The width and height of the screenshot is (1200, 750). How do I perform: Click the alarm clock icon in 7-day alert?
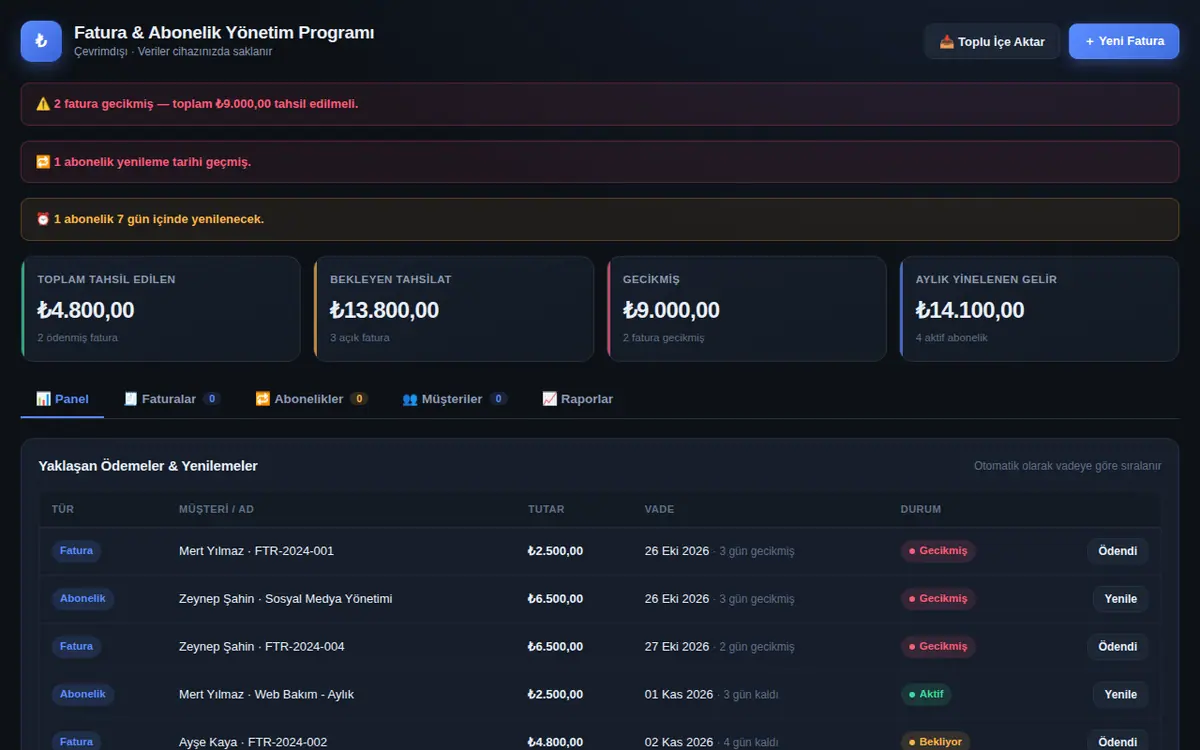pyautogui.click(x=43, y=219)
